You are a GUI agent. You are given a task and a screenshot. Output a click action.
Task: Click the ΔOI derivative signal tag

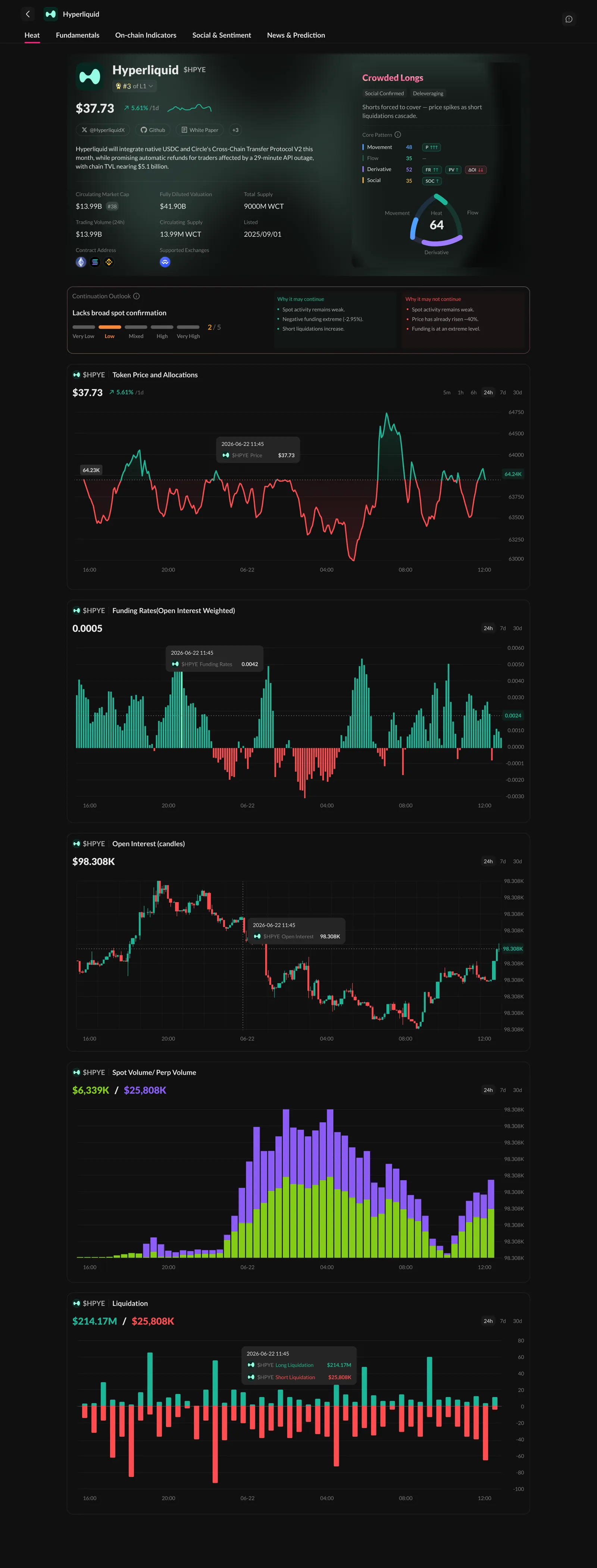tap(476, 170)
